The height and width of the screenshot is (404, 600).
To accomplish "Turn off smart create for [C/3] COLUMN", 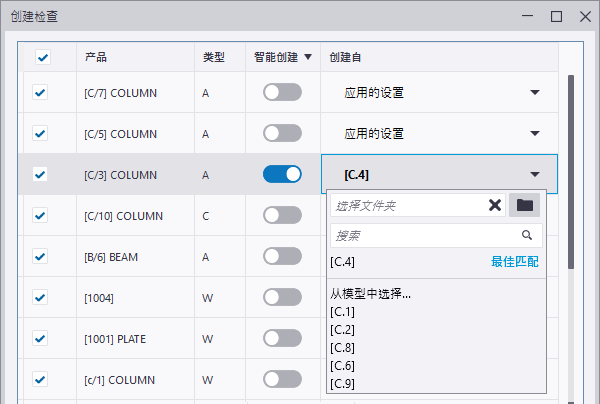I will click(x=282, y=174).
